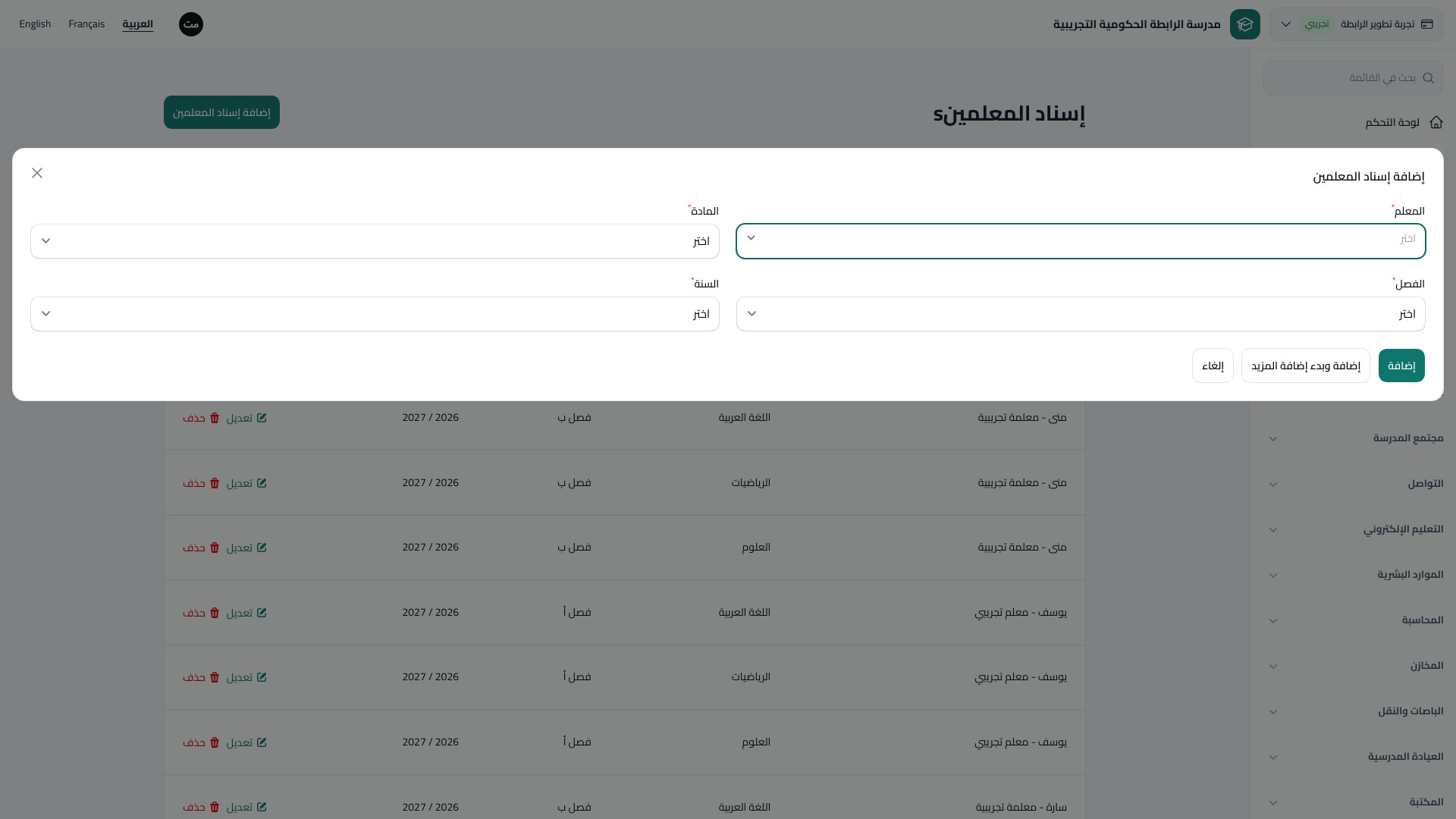Close the إضافة إسناد المعلمين dialog with X

[37, 173]
